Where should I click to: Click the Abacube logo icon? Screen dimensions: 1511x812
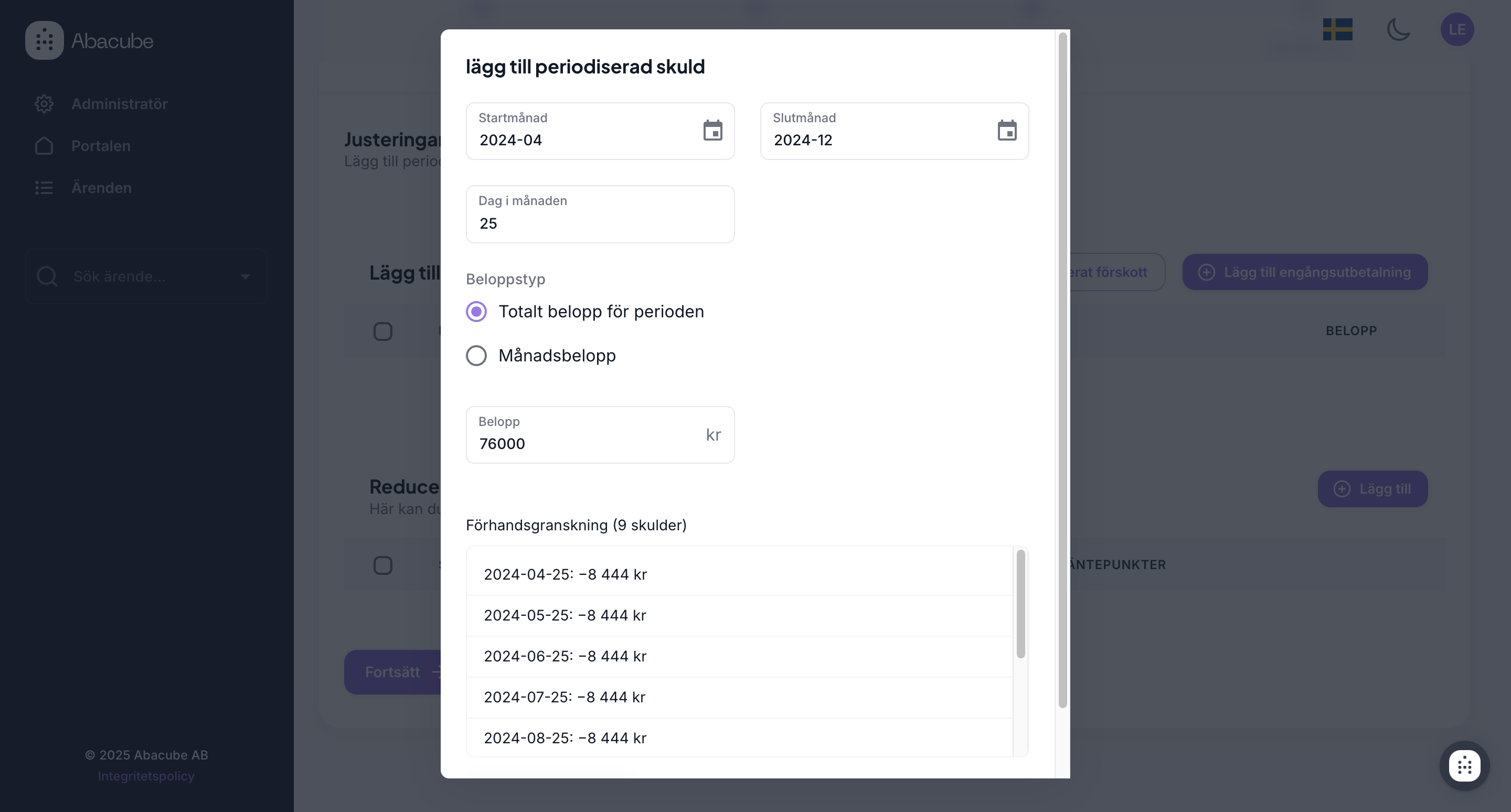(x=45, y=40)
